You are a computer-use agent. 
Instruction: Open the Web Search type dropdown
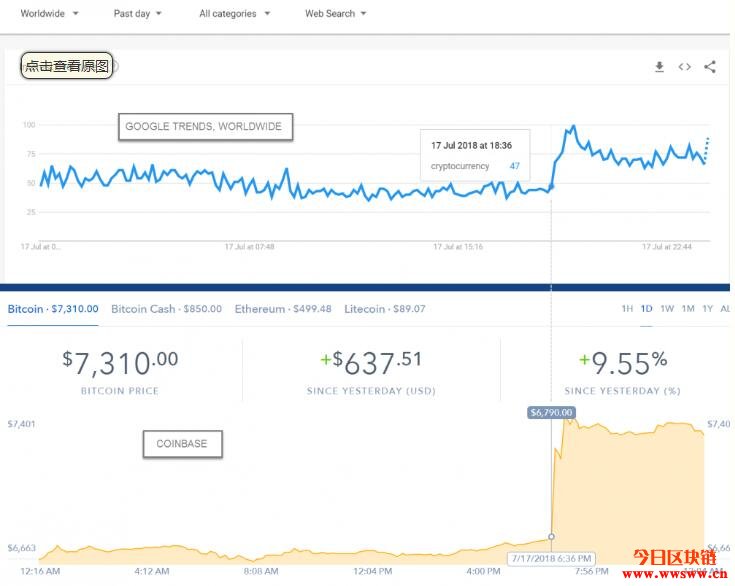335,14
